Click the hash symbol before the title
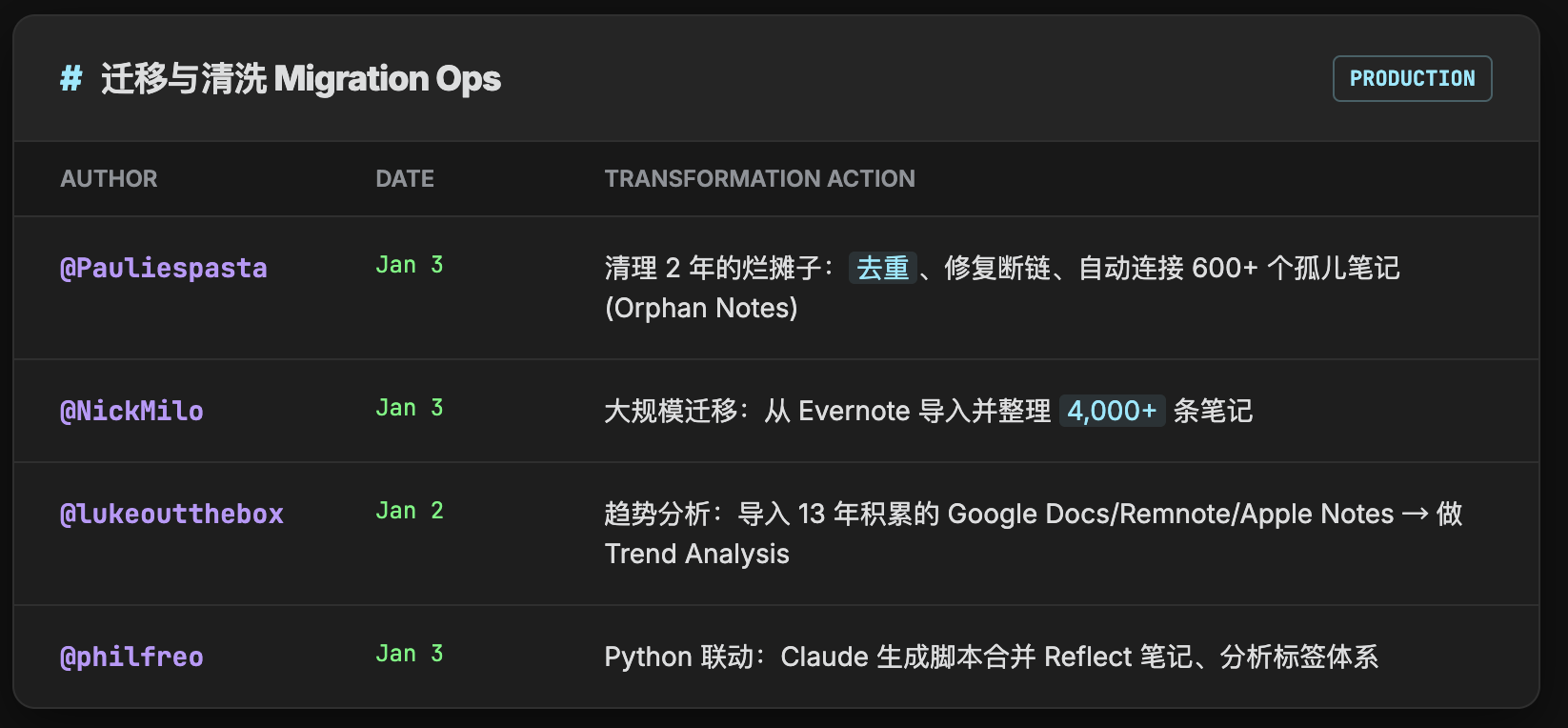1568x728 pixels. coord(70,78)
